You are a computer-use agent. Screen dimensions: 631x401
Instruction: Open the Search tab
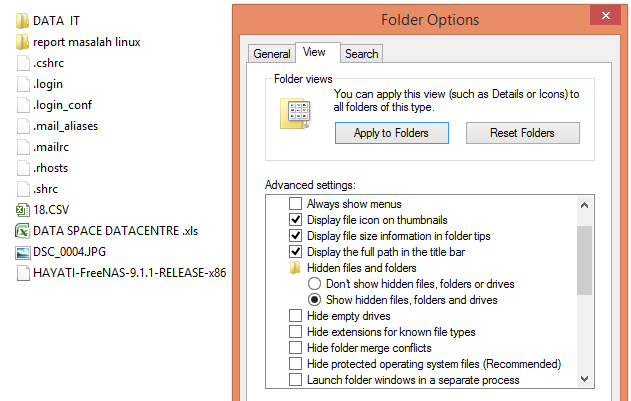361,54
